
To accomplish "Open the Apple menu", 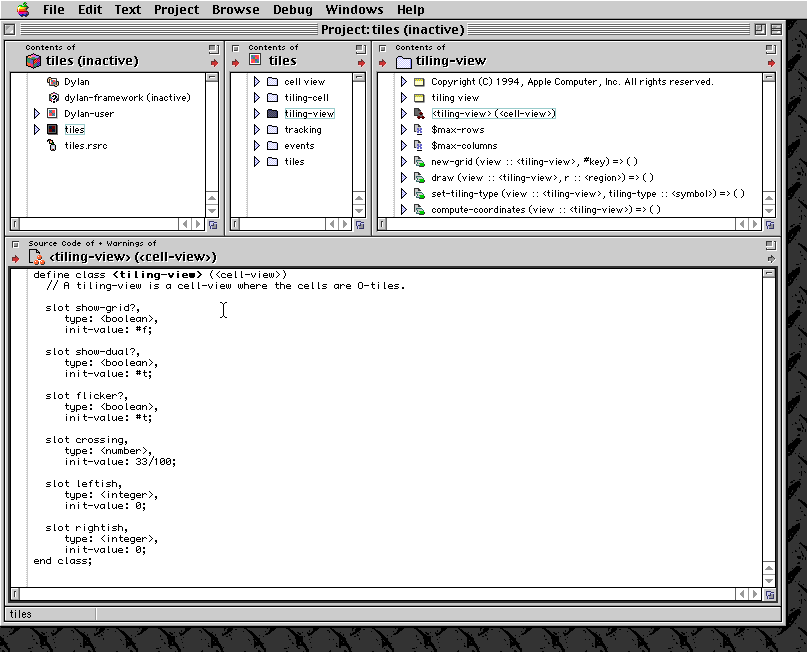I will point(23,9).
